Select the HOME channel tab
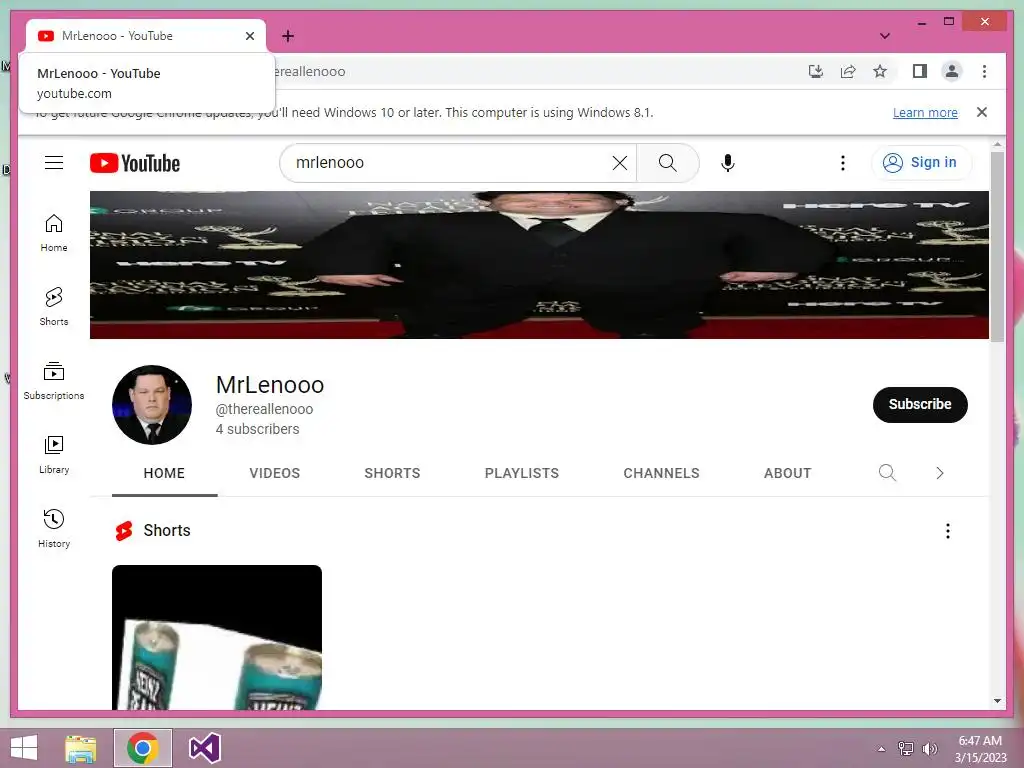The width and height of the screenshot is (1024, 768). pyautogui.click(x=164, y=473)
